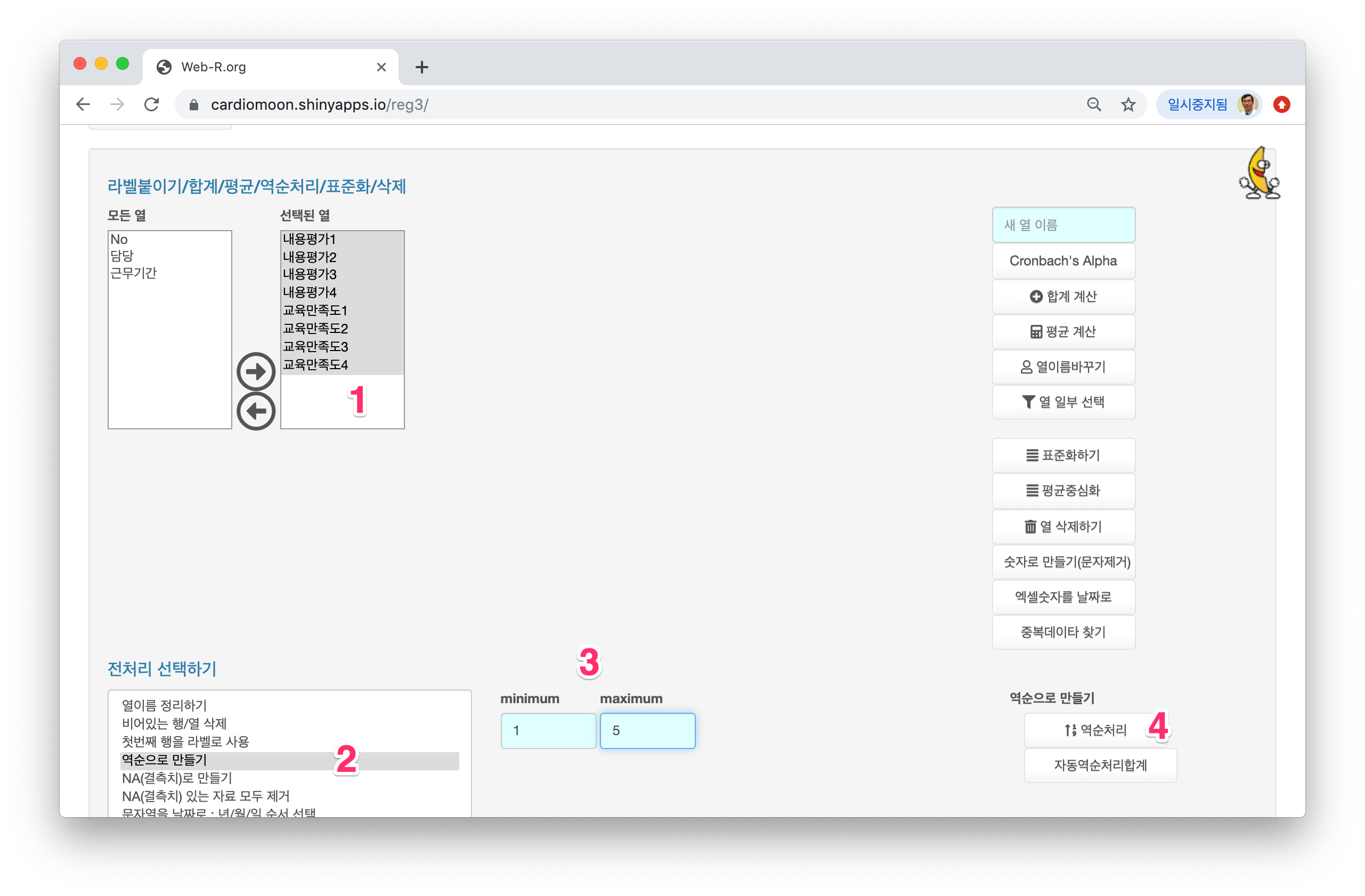This screenshot has width=1365, height=896.
Task: Click the maximum value input field
Action: click(647, 730)
